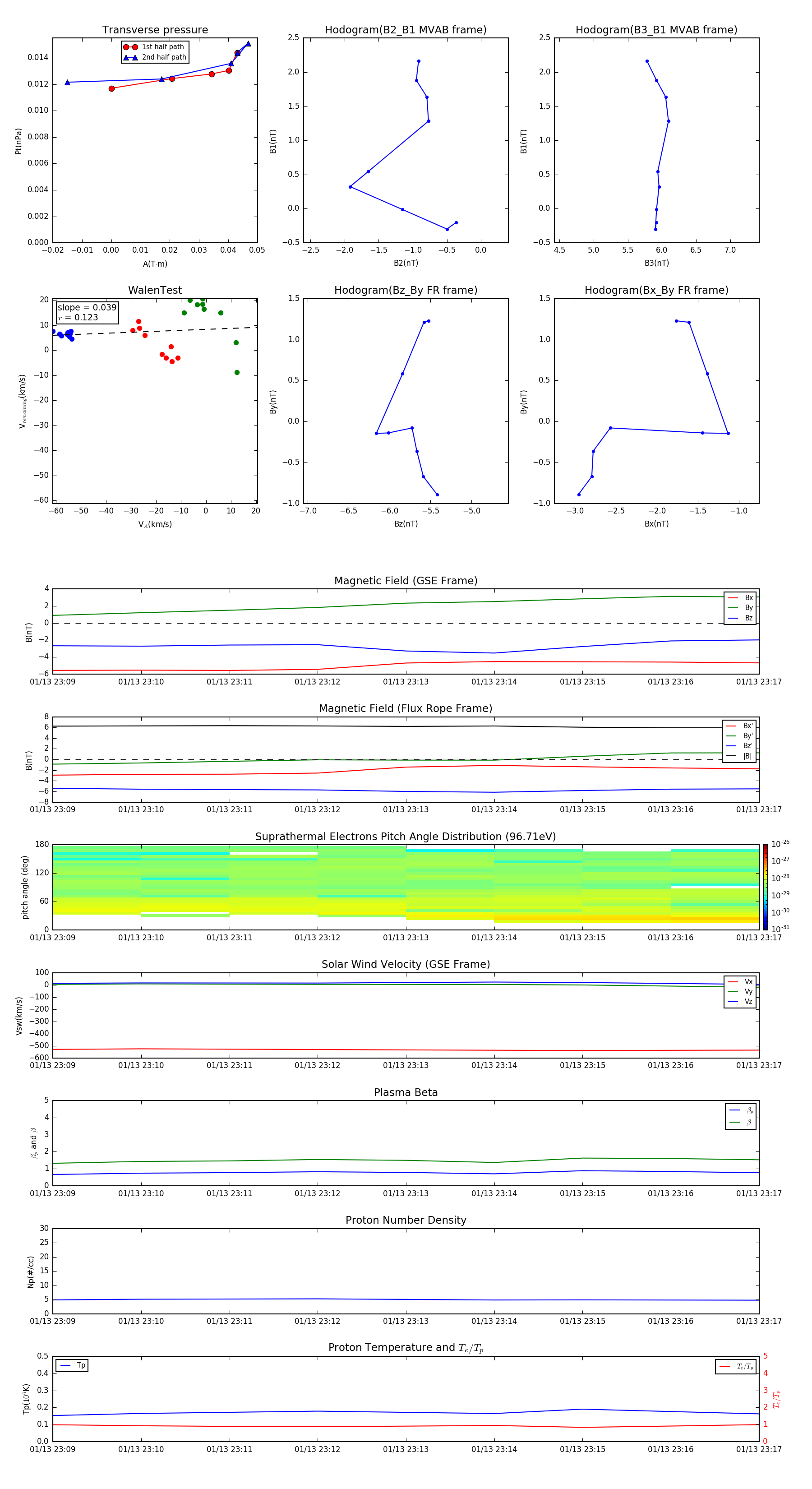Click the "Hodogram(B2_B1 MVAB frame)" title

(406, 30)
